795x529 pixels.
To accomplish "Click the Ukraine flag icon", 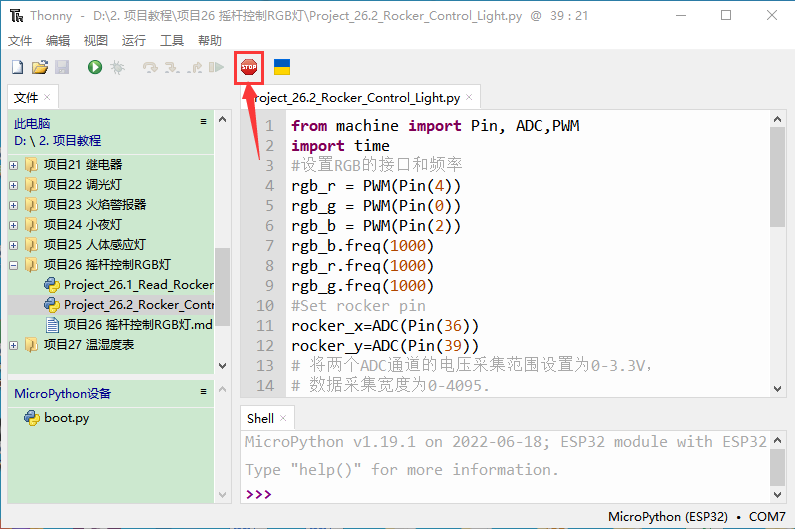I will point(282,67).
